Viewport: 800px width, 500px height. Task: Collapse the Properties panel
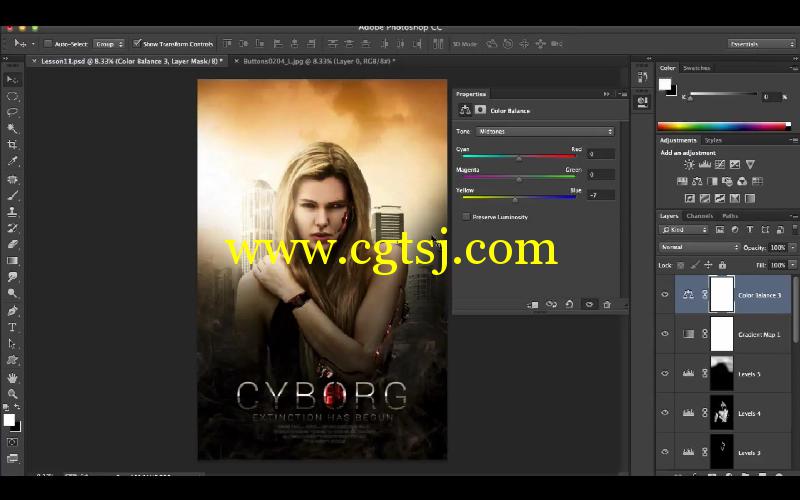(607, 94)
